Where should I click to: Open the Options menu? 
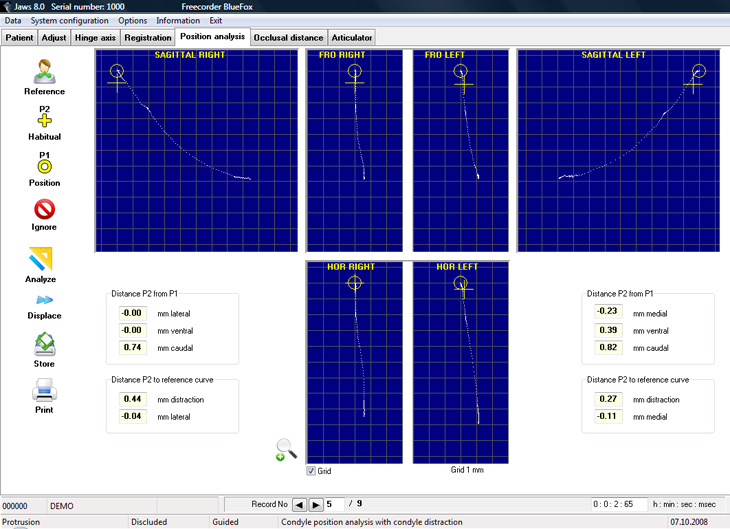[x=132, y=20]
